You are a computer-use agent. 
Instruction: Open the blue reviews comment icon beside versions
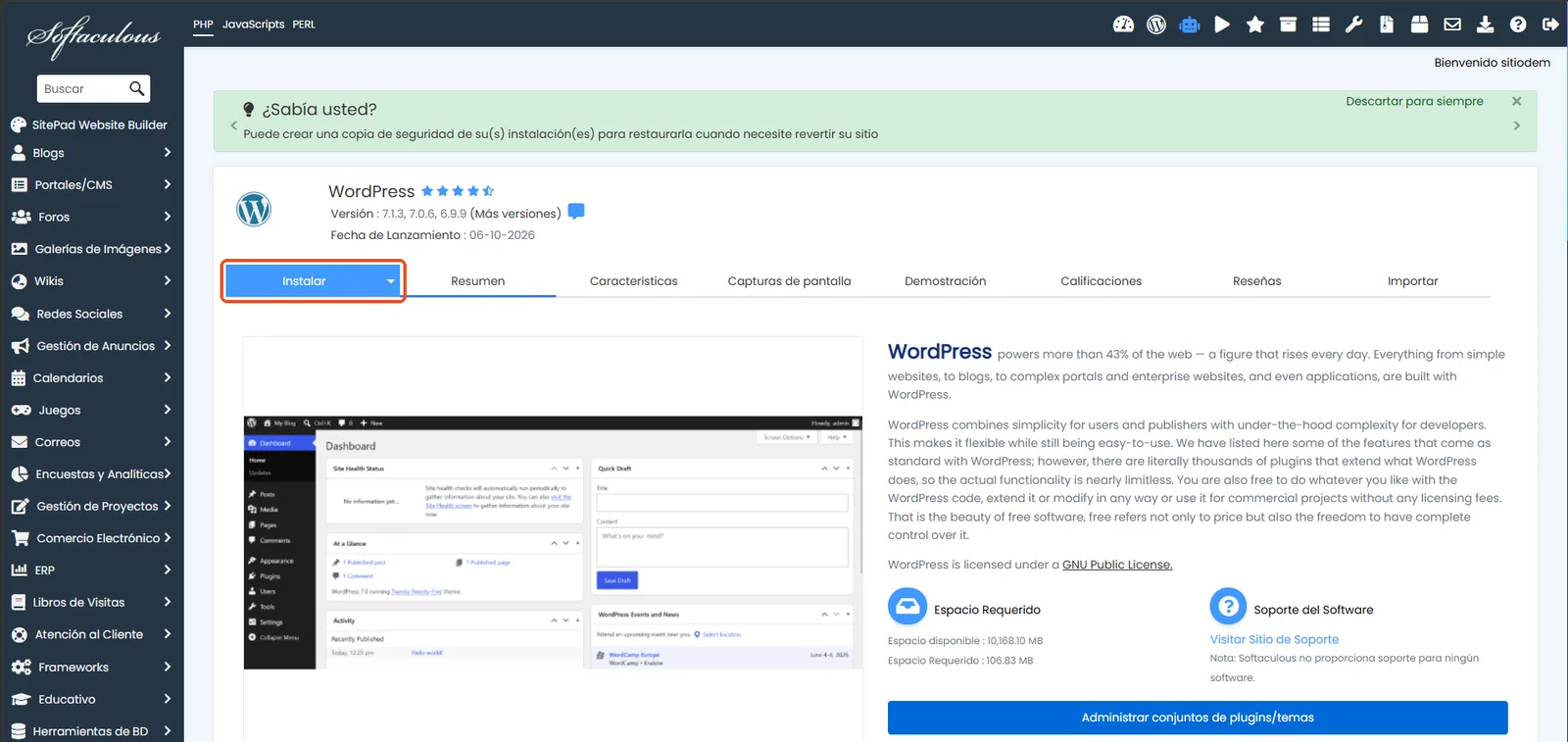[576, 212]
